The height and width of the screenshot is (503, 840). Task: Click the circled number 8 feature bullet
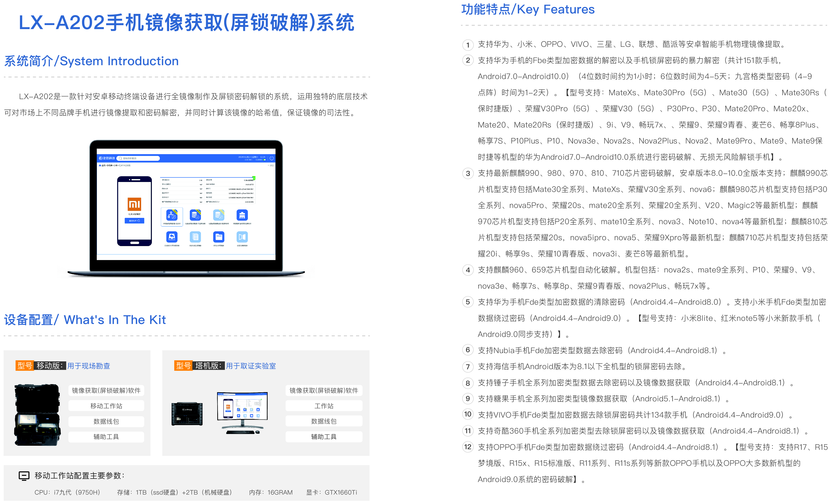click(x=468, y=382)
